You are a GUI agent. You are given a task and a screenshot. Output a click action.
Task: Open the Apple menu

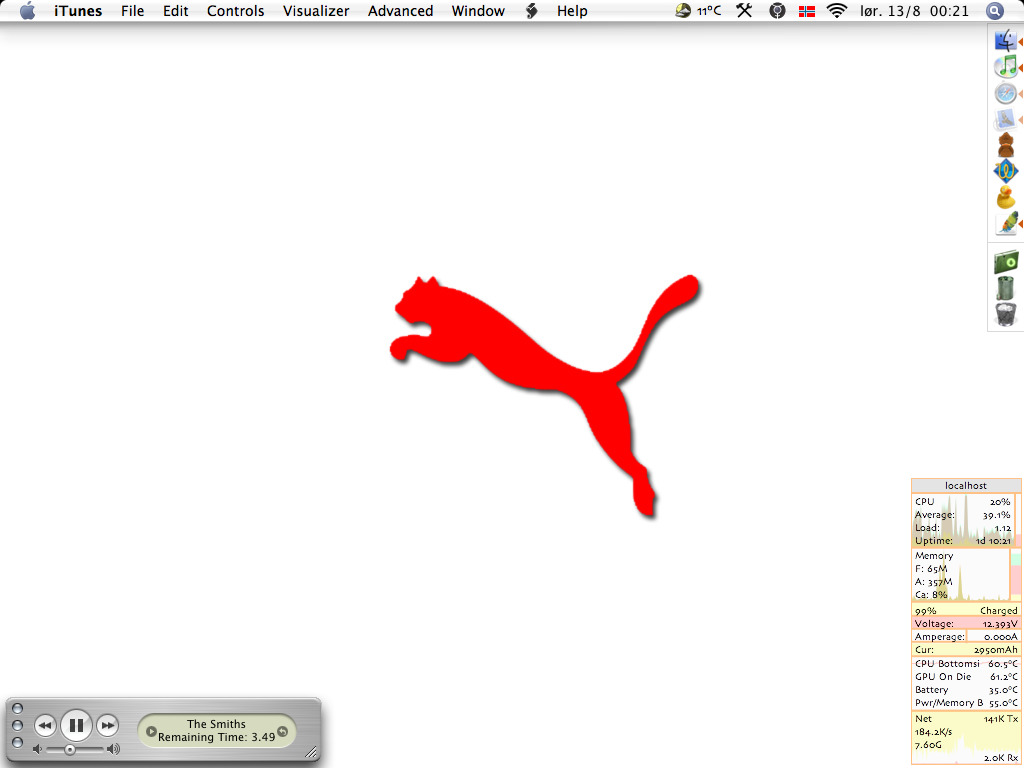coord(27,11)
